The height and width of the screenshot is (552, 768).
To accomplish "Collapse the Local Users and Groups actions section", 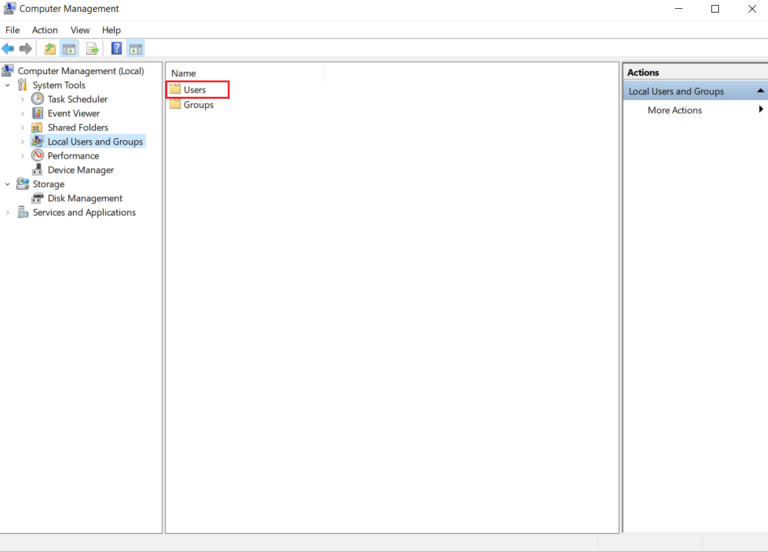I will 760,91.
